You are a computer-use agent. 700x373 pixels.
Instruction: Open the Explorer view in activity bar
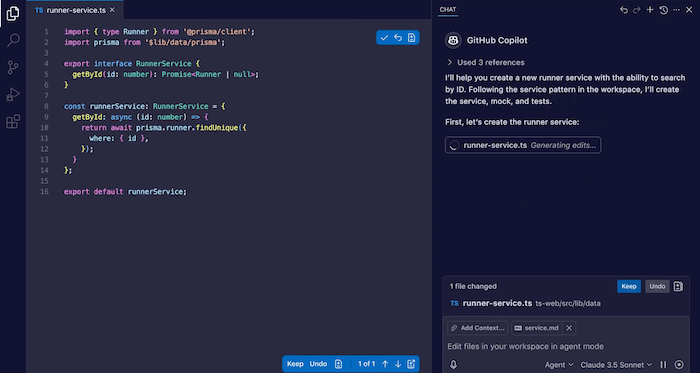13,13
